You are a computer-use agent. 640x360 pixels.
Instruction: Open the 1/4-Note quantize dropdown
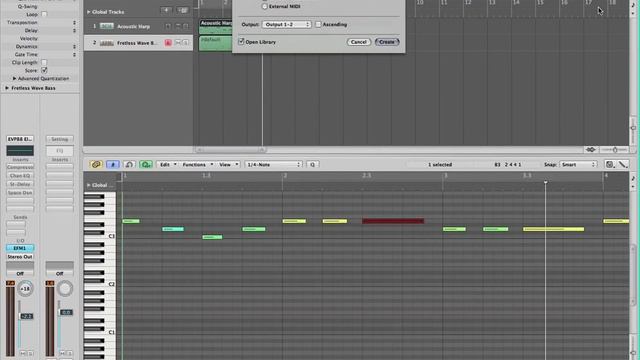coord(273,164)
